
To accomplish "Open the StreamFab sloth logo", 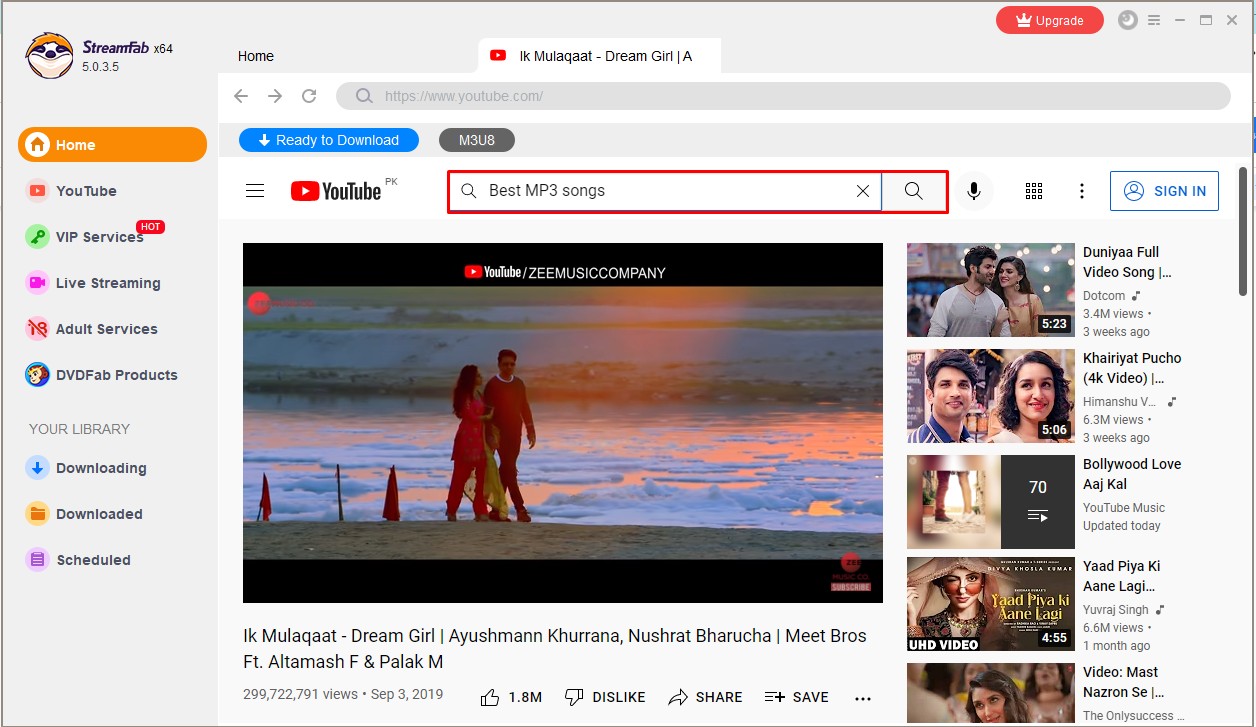I will 49,55.
